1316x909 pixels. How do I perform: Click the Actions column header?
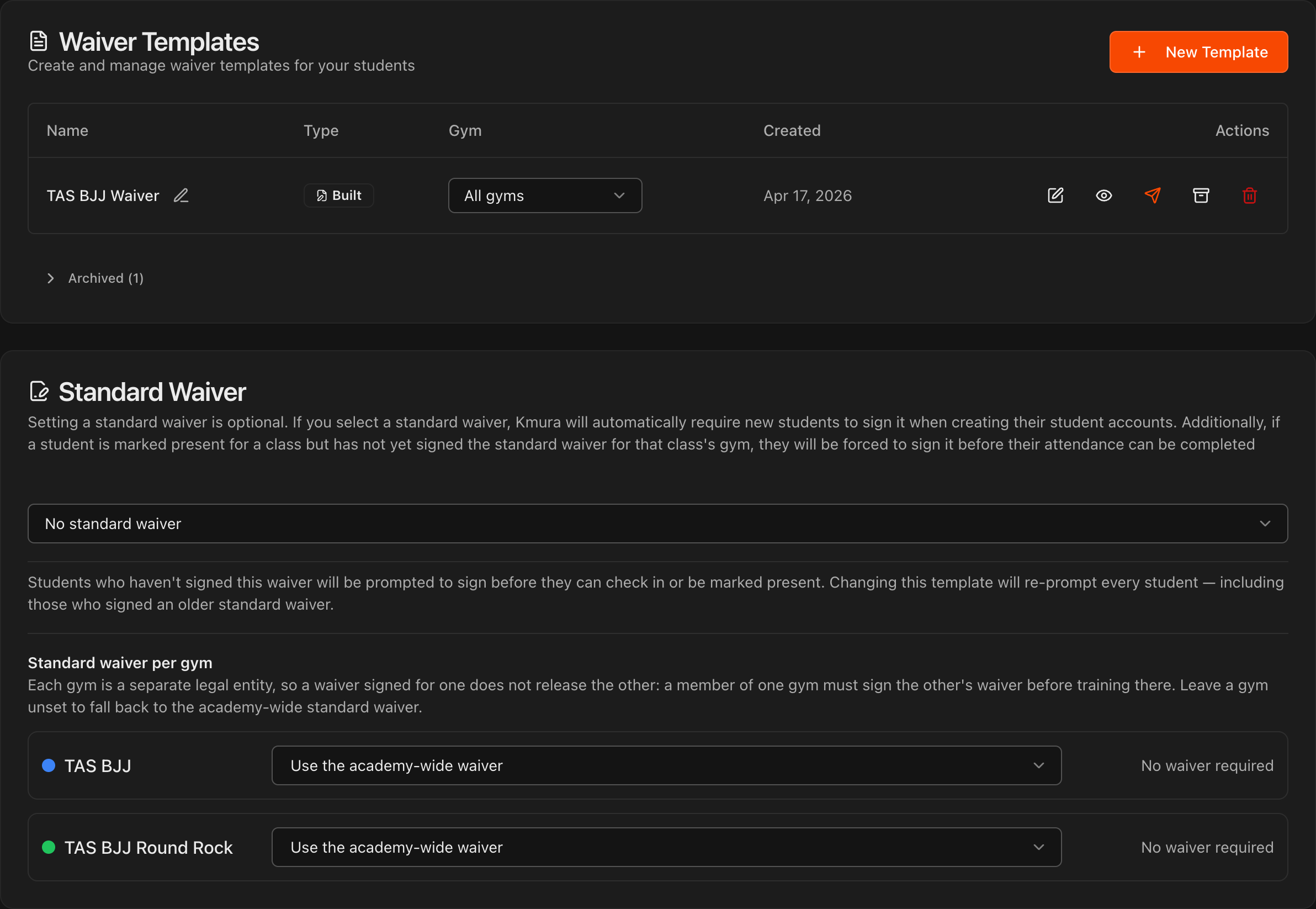tap(1242, 130)
